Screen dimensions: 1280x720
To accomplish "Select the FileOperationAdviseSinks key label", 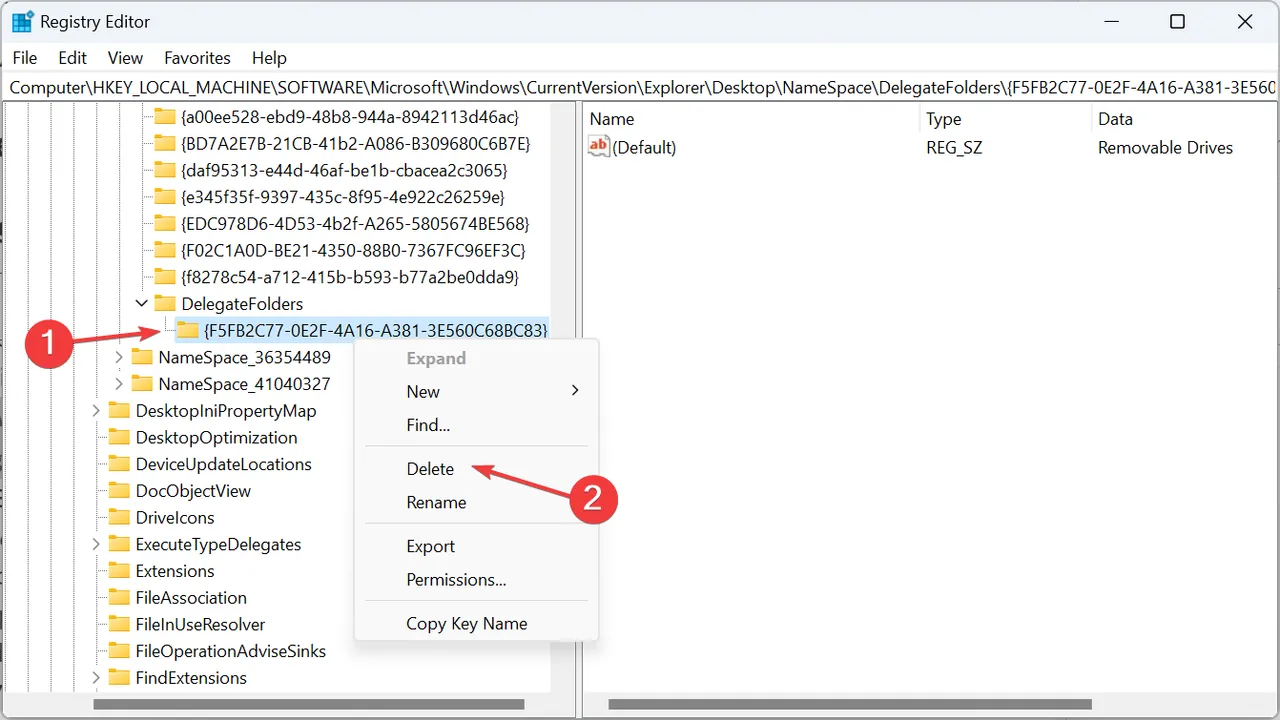I will point(231,651).
